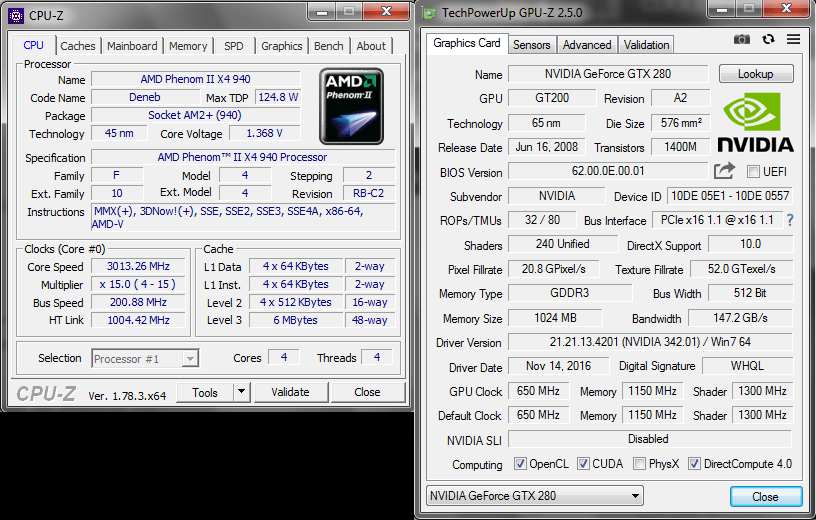The width and height of the screenshot is (816, 520).
Task: Open the Processor #1 selection dropdown
Action: coord(145,359)
